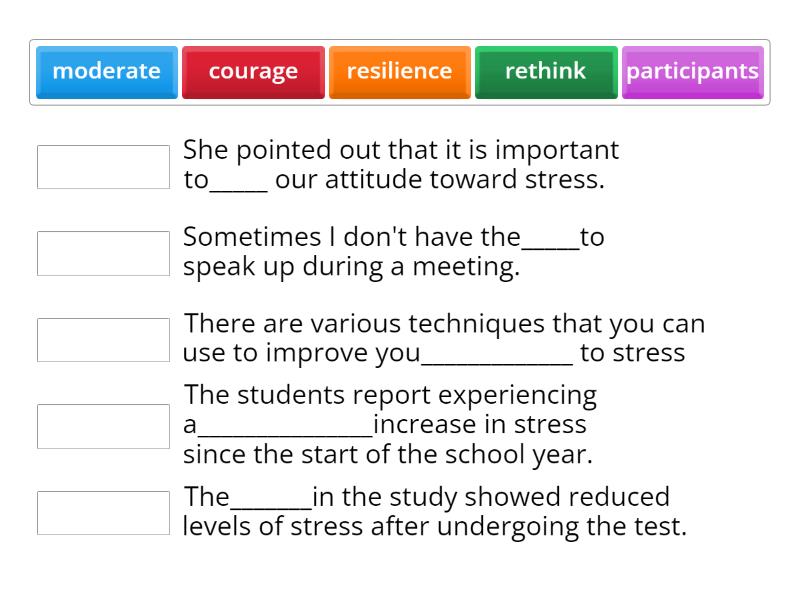Screen dimensions: 800x600
Task: Click the sentence 'She pointed out that it is important'
Action: 401,151
